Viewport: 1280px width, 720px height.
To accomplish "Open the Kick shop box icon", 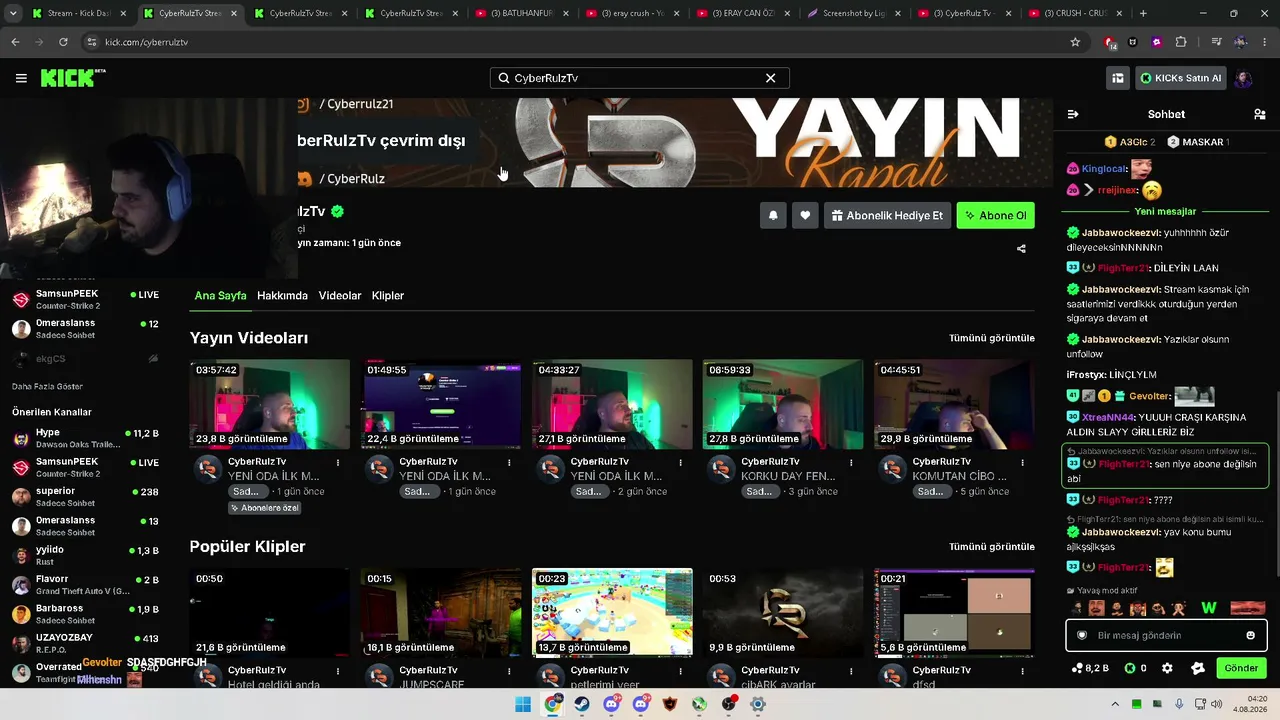I will tap(1118, 78).
